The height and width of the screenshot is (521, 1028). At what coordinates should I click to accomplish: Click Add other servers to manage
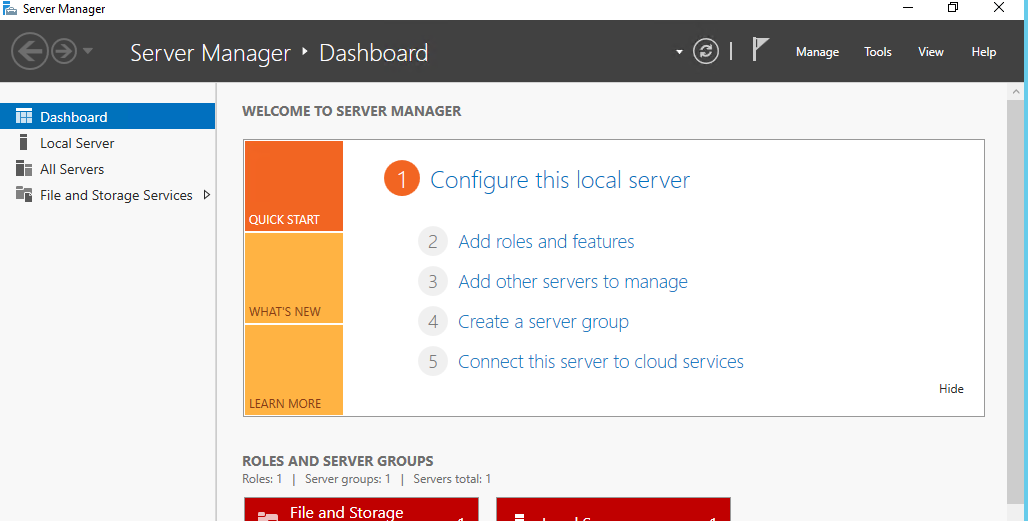573,282
